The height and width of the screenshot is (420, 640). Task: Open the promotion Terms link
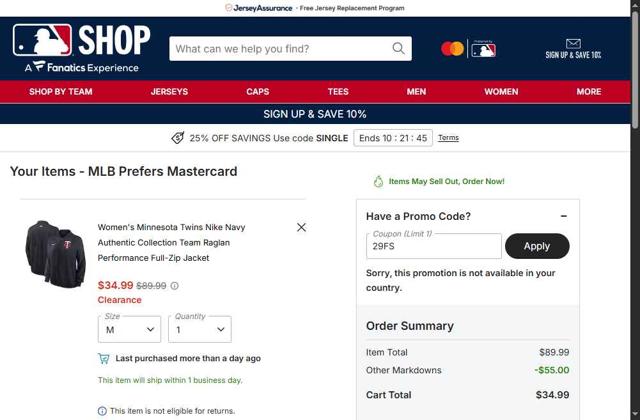click(448, 138)
